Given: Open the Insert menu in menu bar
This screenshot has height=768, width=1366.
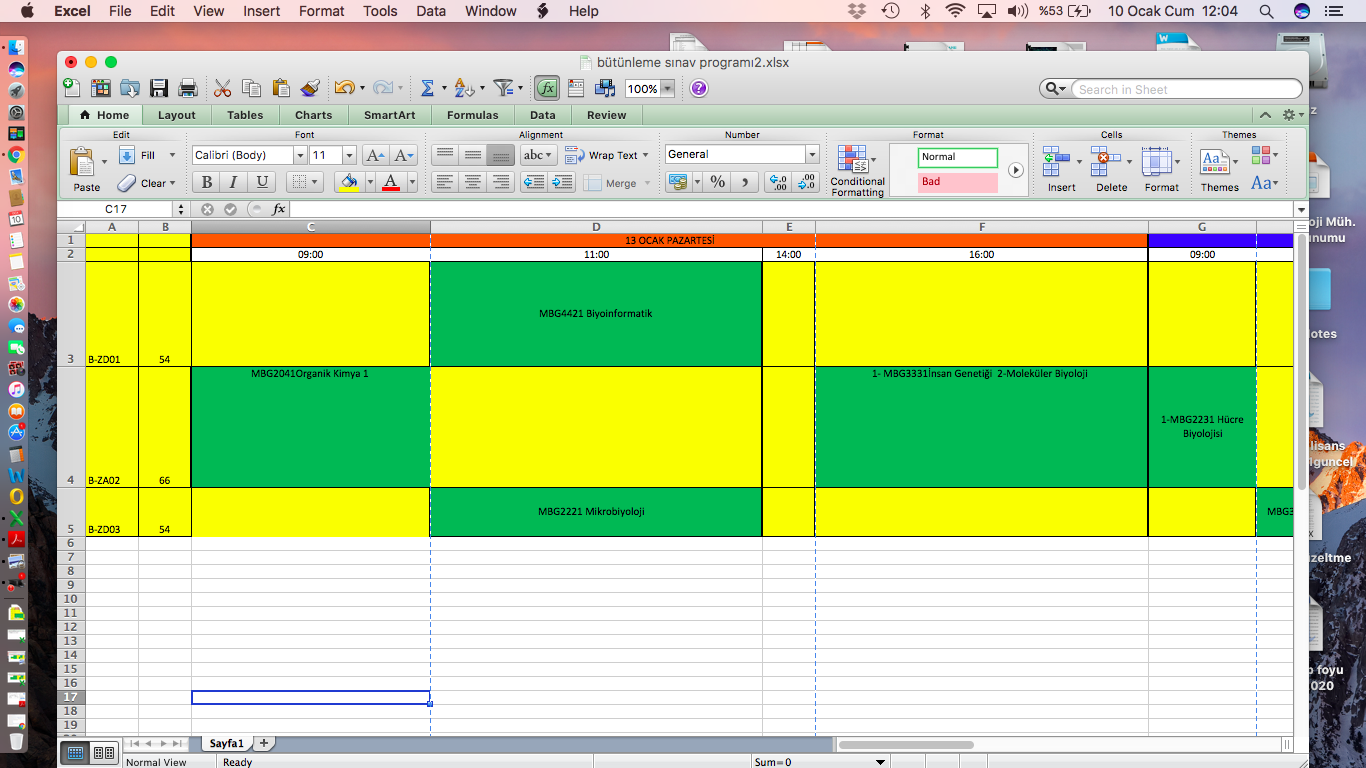Looking at the screenshot, I should [261, 11].
